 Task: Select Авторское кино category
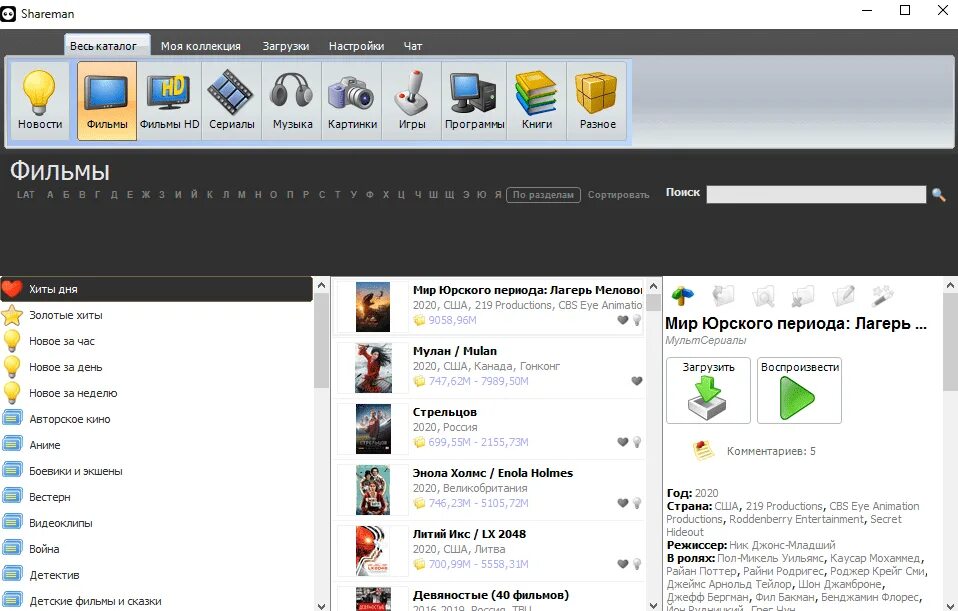(x=156, y=419)
